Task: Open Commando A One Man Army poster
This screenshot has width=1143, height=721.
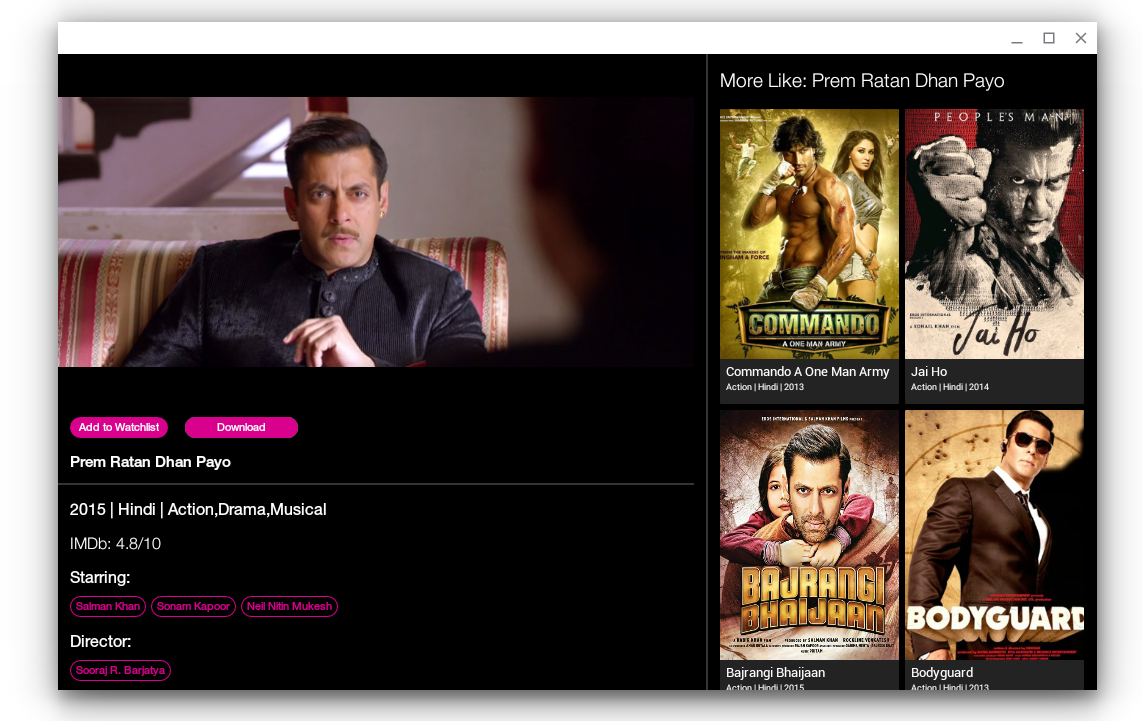Action: point(809,234)
